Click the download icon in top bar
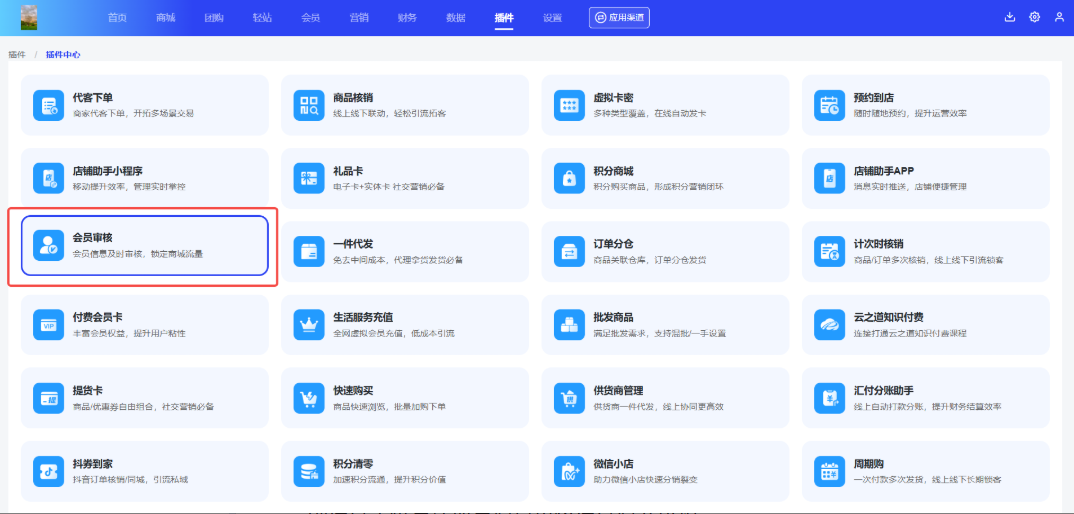Image resolution: width=1074 pixels, height=514 pixels. 1009,17
